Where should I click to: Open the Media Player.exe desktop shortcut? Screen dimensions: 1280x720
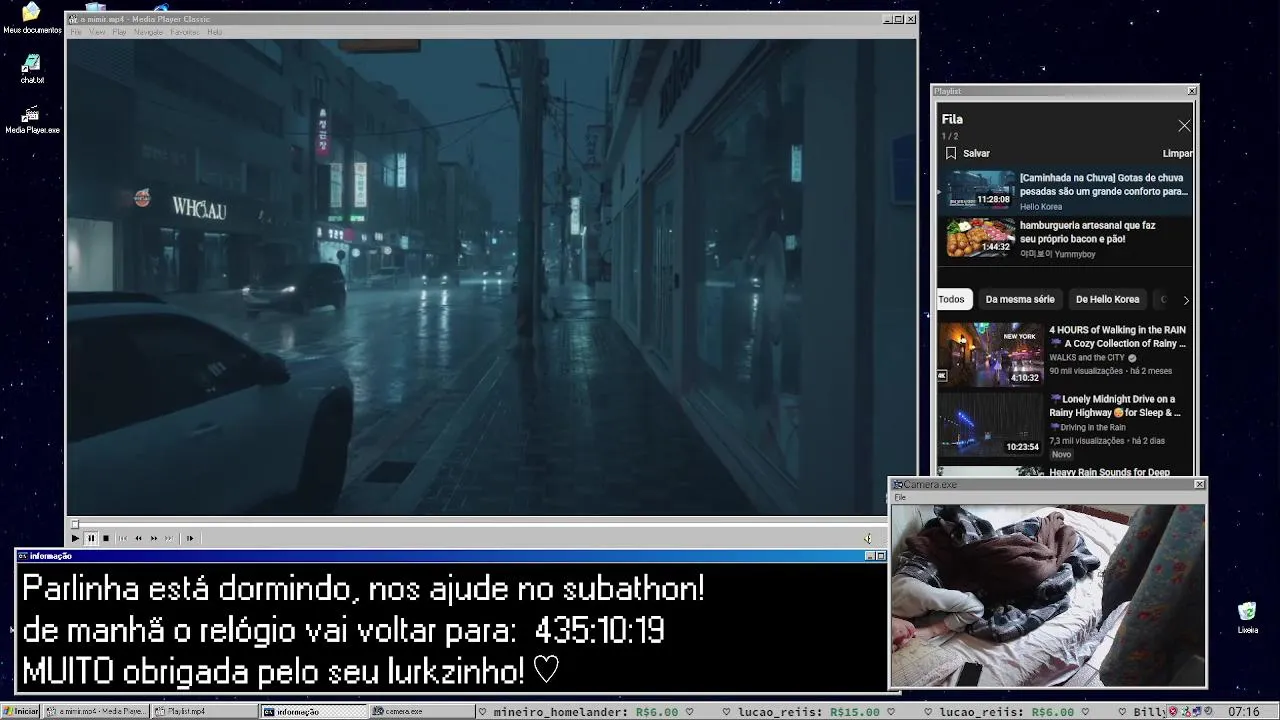(32, 119)
